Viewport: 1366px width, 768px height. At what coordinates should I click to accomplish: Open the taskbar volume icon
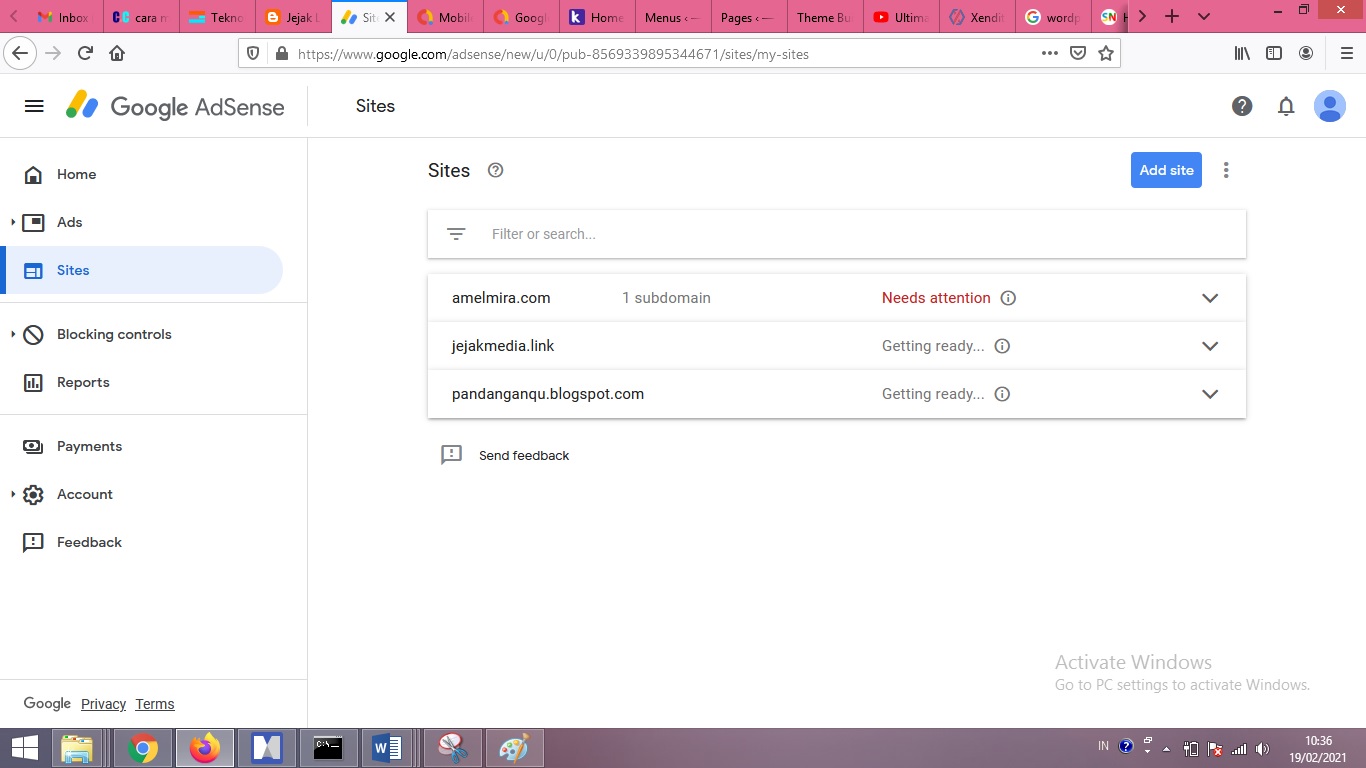pos(1262,748)
